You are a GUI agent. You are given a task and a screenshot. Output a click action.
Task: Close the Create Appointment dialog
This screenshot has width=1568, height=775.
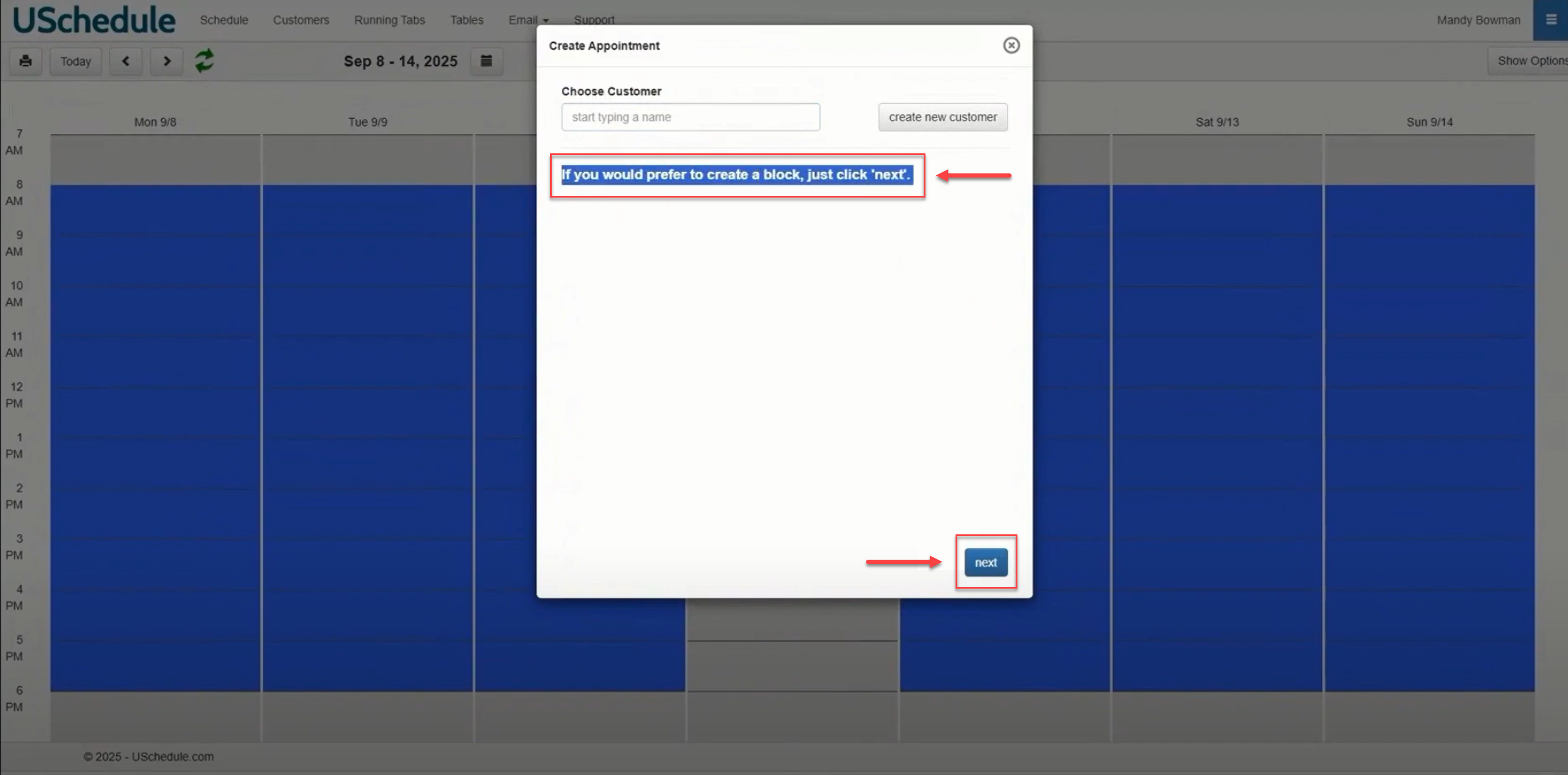[x=1010, y=45]
